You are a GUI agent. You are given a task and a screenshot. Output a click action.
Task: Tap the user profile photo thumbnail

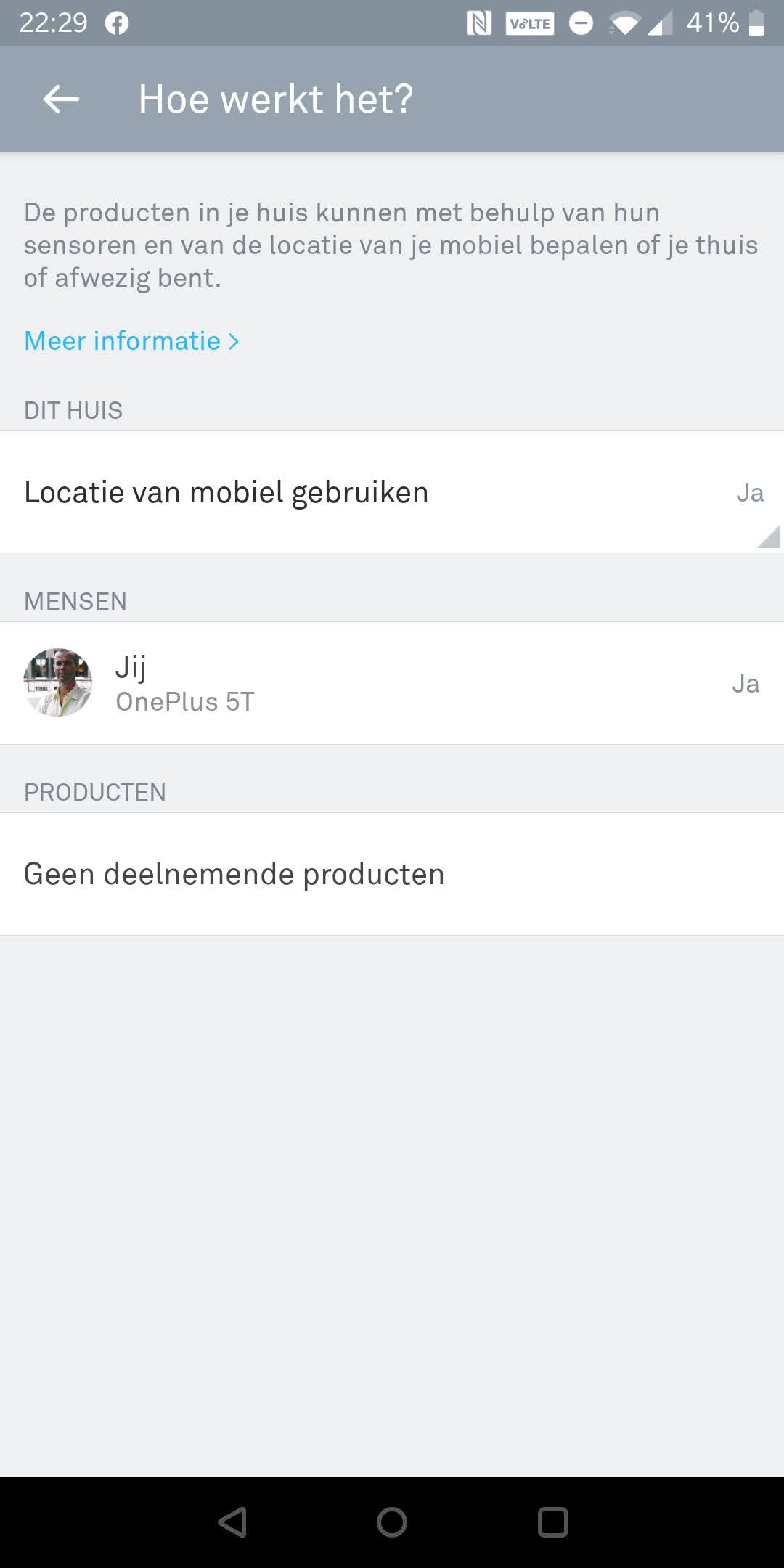pyautogui.click(x=58, y=683)
